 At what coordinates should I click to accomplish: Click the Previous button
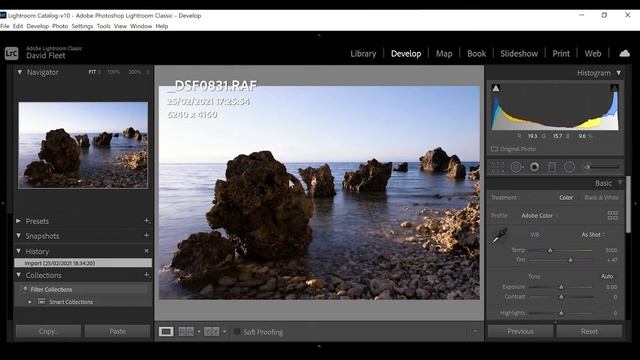(520, 331)
